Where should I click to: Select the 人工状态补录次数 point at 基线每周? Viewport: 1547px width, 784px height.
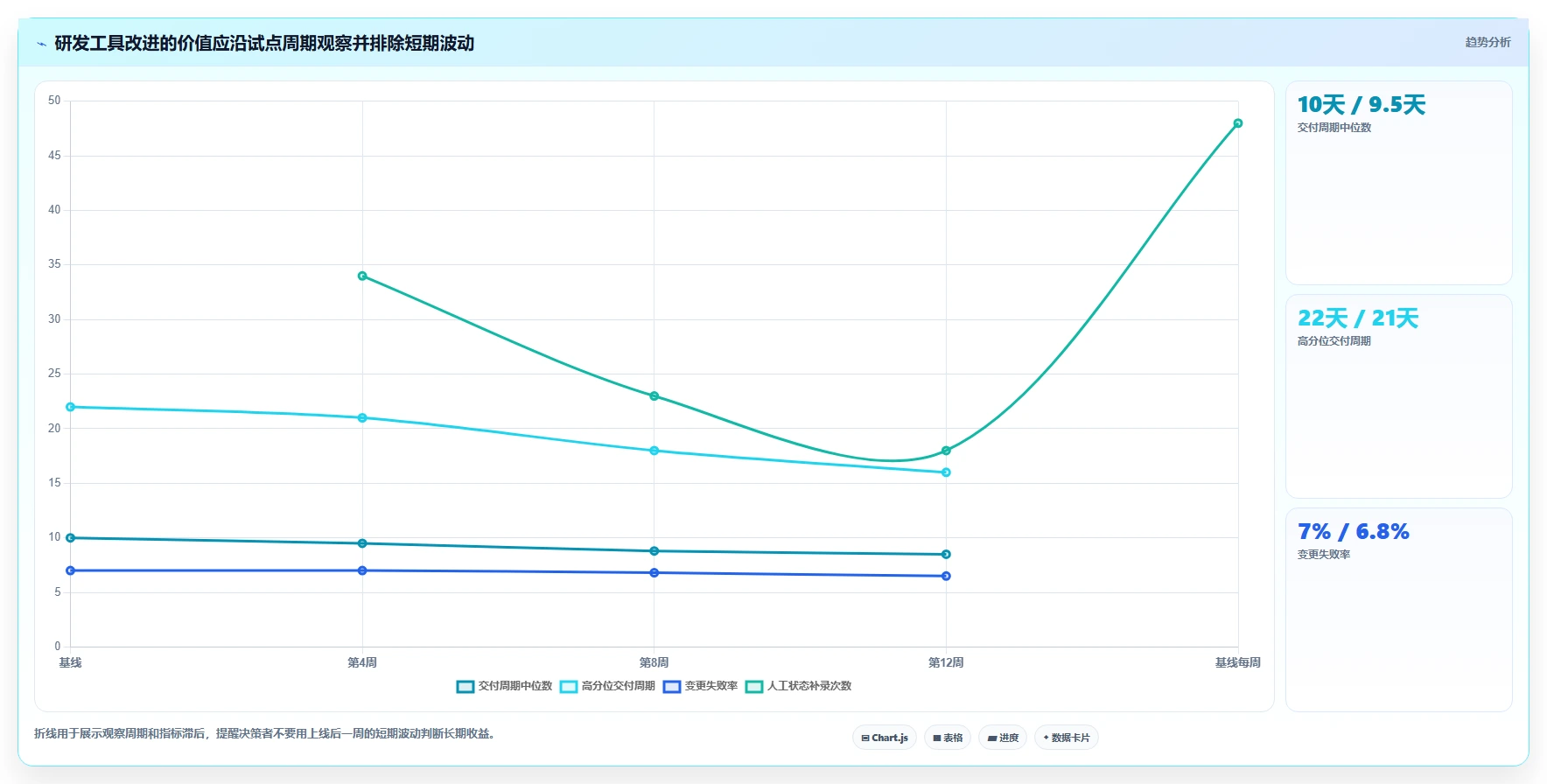click(x=1237, y=123)
